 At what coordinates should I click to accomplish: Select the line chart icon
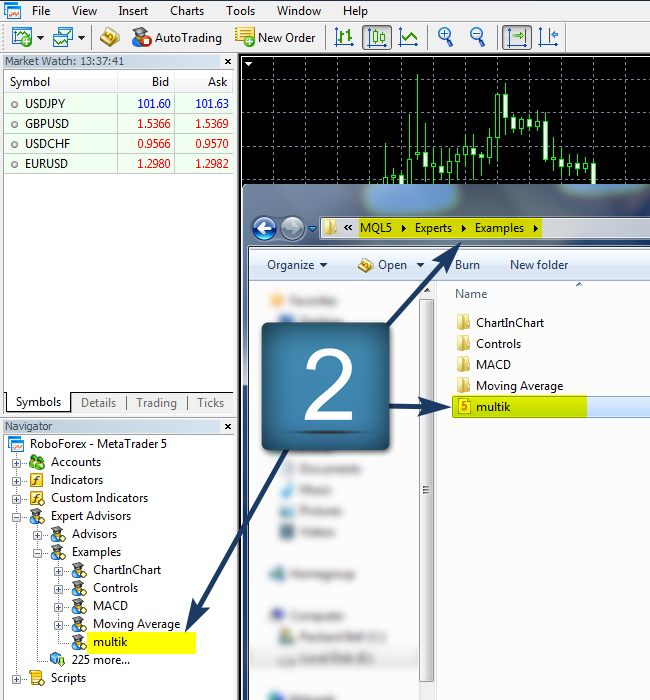408,38
